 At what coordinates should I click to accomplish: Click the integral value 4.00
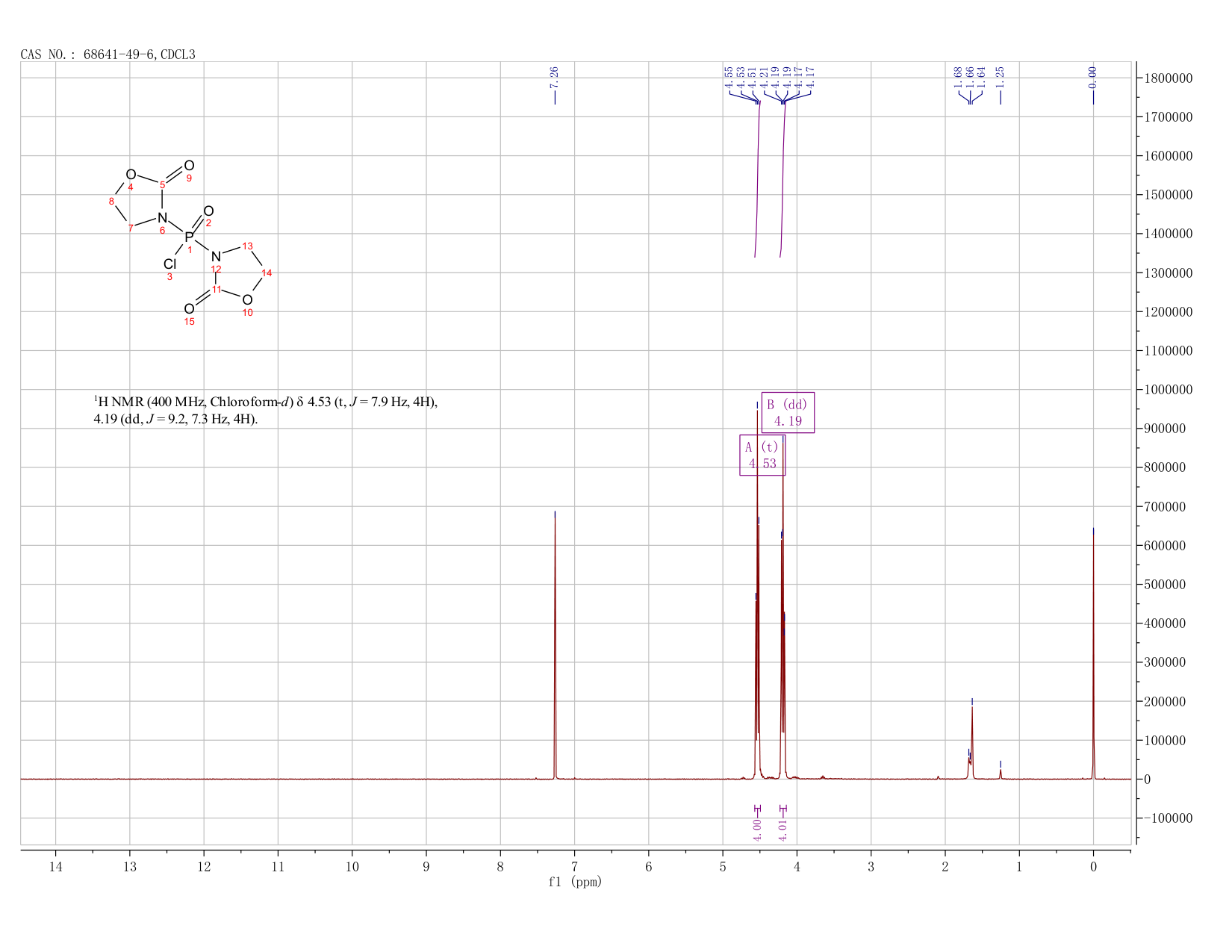757,830
